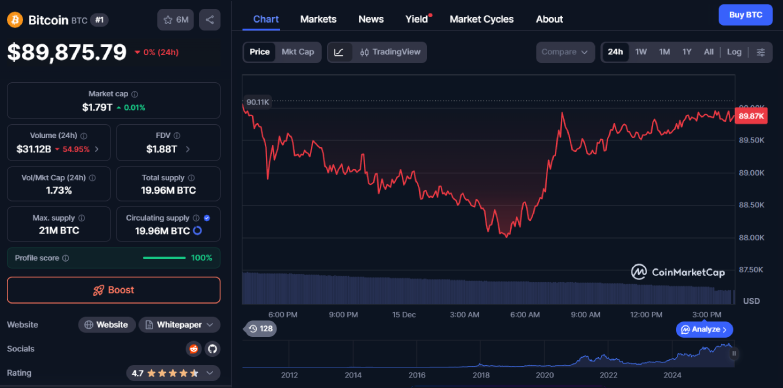This screenshot has height=388, width=783.
Task: Click the Buy BTC button
Action: pyautogui.click(x=746, y=15)
